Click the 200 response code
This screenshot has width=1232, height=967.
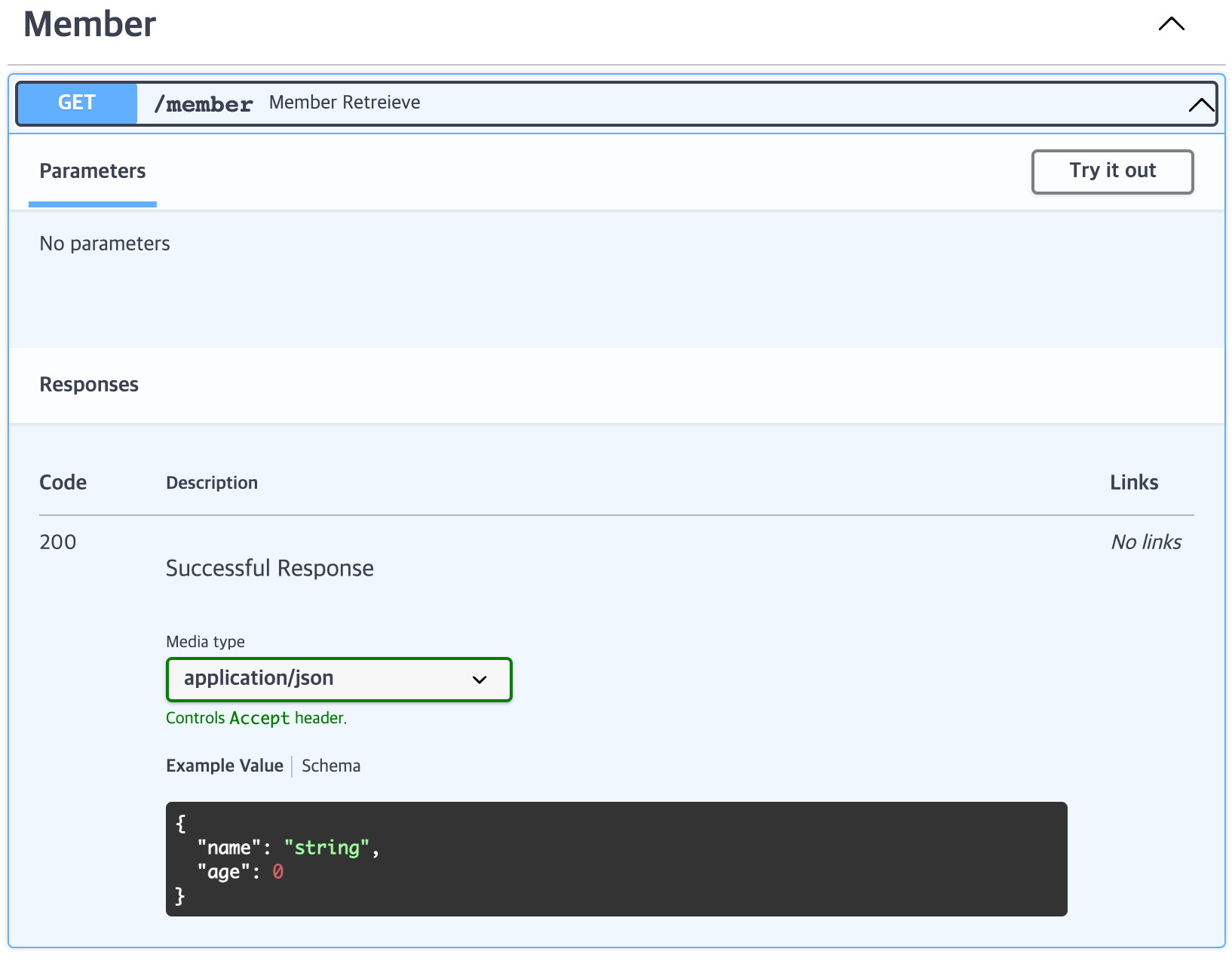click(x=58, y=542)
